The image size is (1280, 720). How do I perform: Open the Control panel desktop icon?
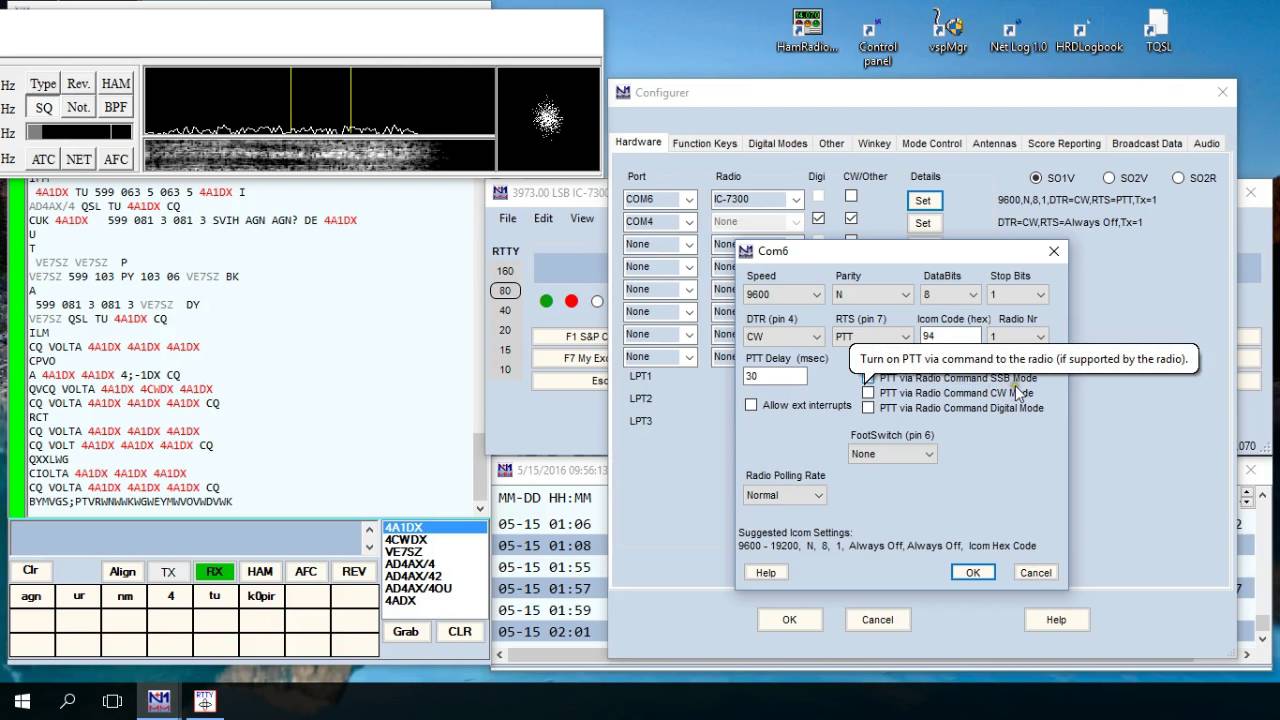(877, 40)
